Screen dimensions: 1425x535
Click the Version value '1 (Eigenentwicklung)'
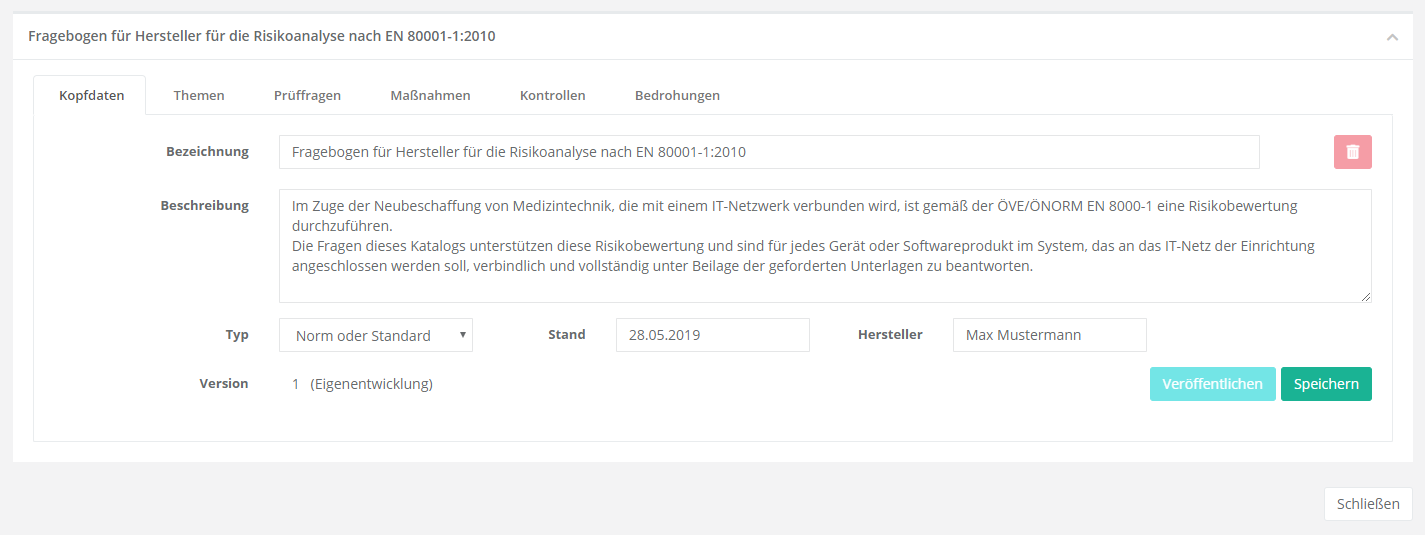[362, 384]
